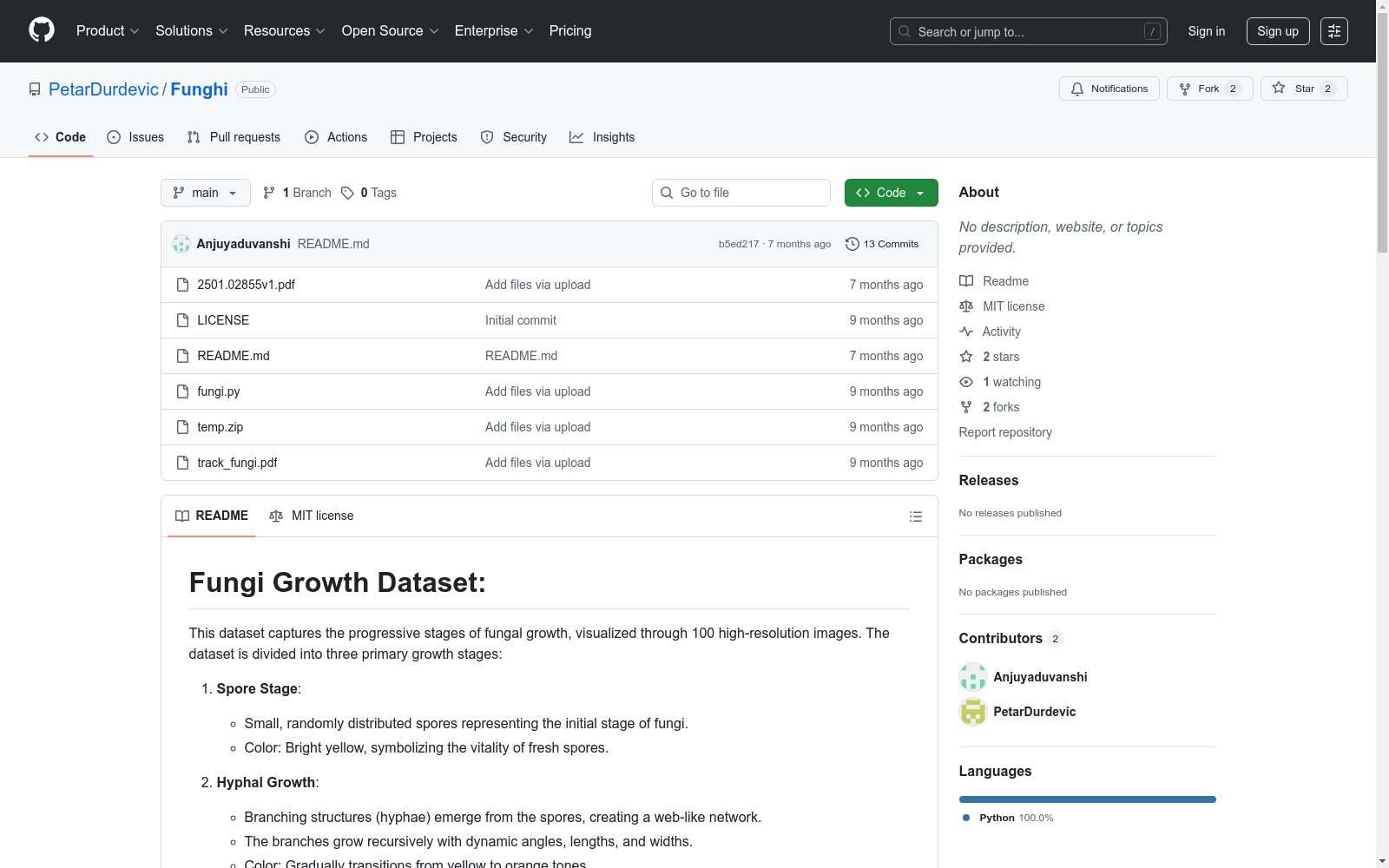Click the Notifications bell button
The image size is (1389, 868).
click(1109, 89)
